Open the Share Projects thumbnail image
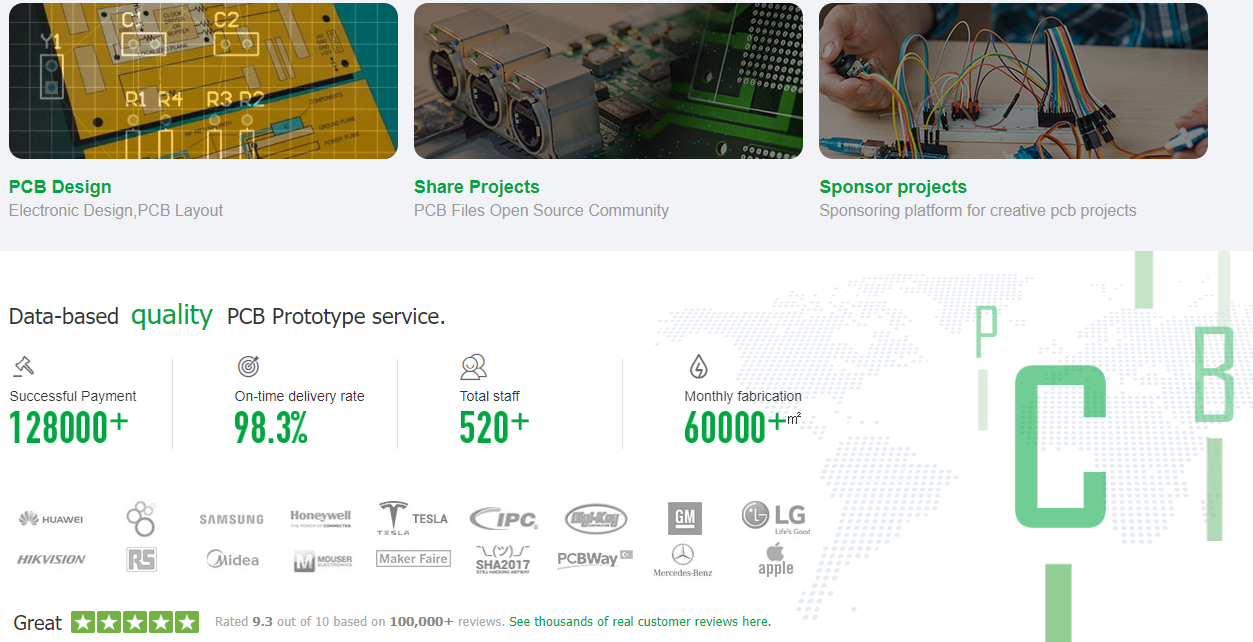This screenshot has width=1253, height=642. 608,81
